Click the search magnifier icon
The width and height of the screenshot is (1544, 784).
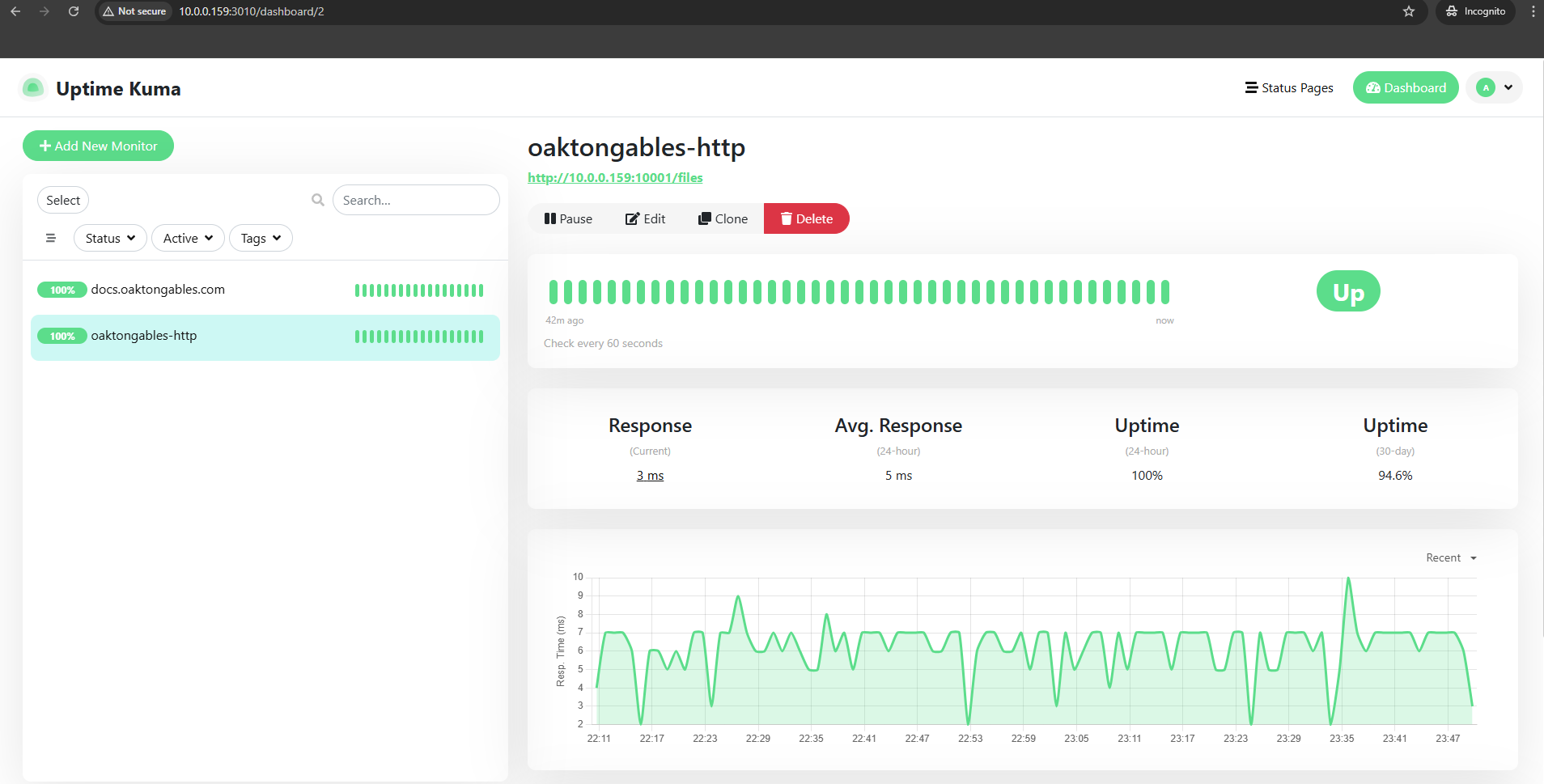[318, 200]
